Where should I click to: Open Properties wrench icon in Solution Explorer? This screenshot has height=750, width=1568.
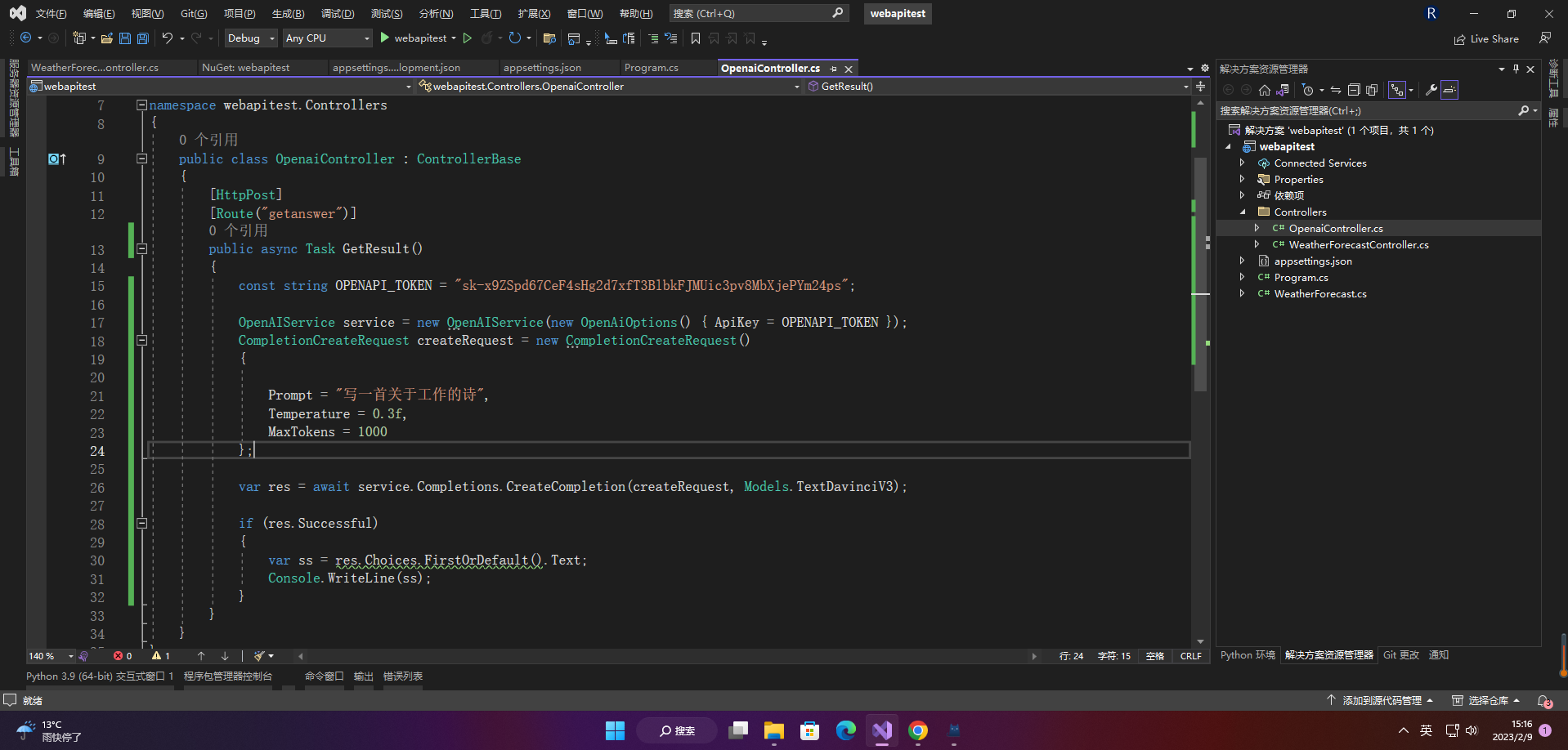[x=1431, y=90]
